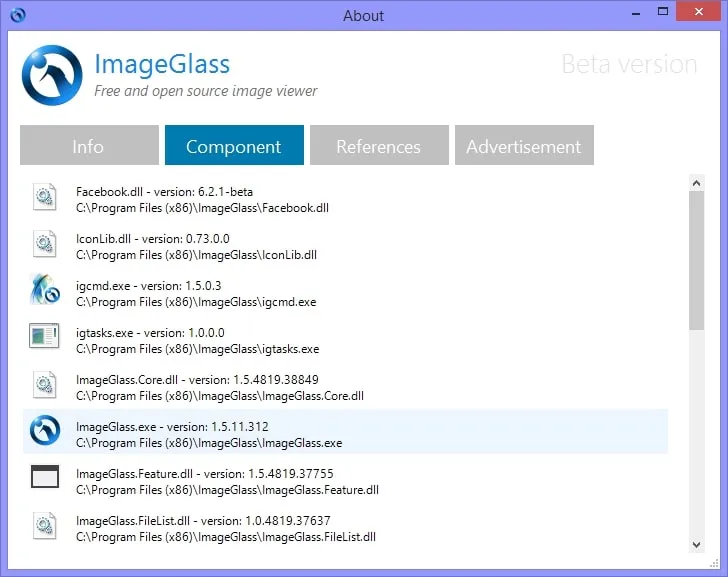Minimize the About window
This screenshot has width=728, height=577.
[x=636, y=13]
